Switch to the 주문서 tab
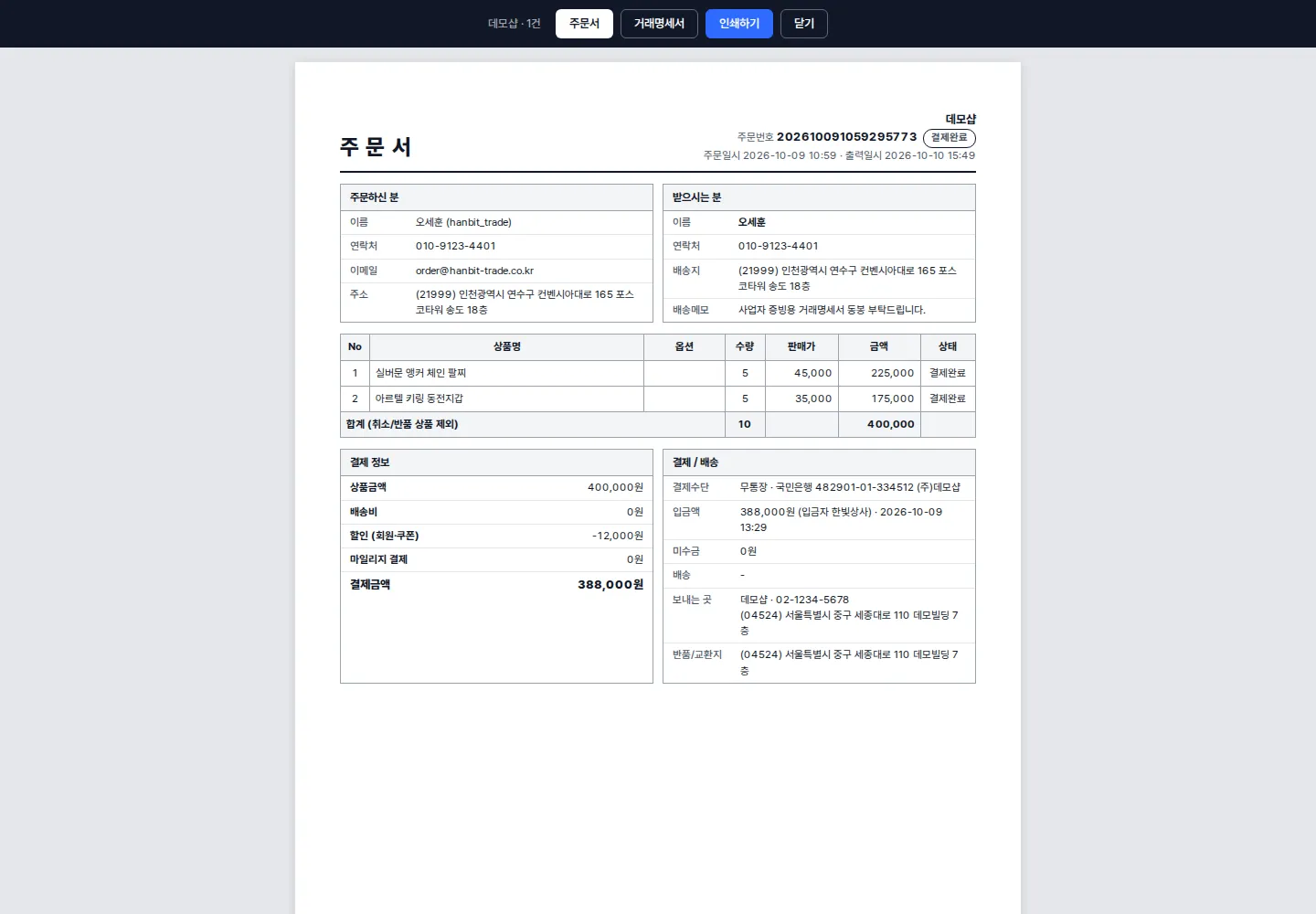Image resolution: width=1316 pixels, height=914 pixels. (584, 24)
